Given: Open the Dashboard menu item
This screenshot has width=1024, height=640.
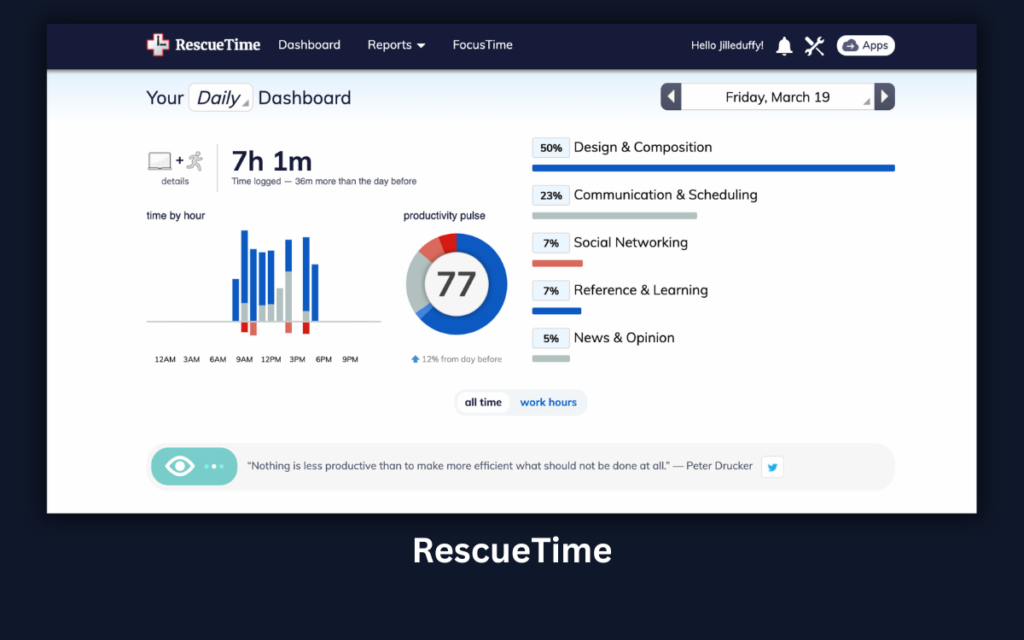Looking at the screenshot, I should click(309, 45).
